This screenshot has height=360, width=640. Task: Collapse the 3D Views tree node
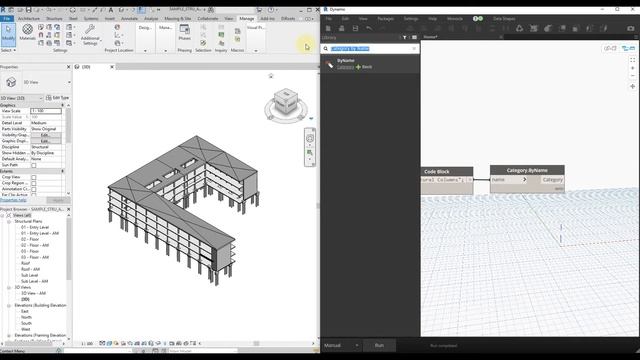[x=9, y=287]
